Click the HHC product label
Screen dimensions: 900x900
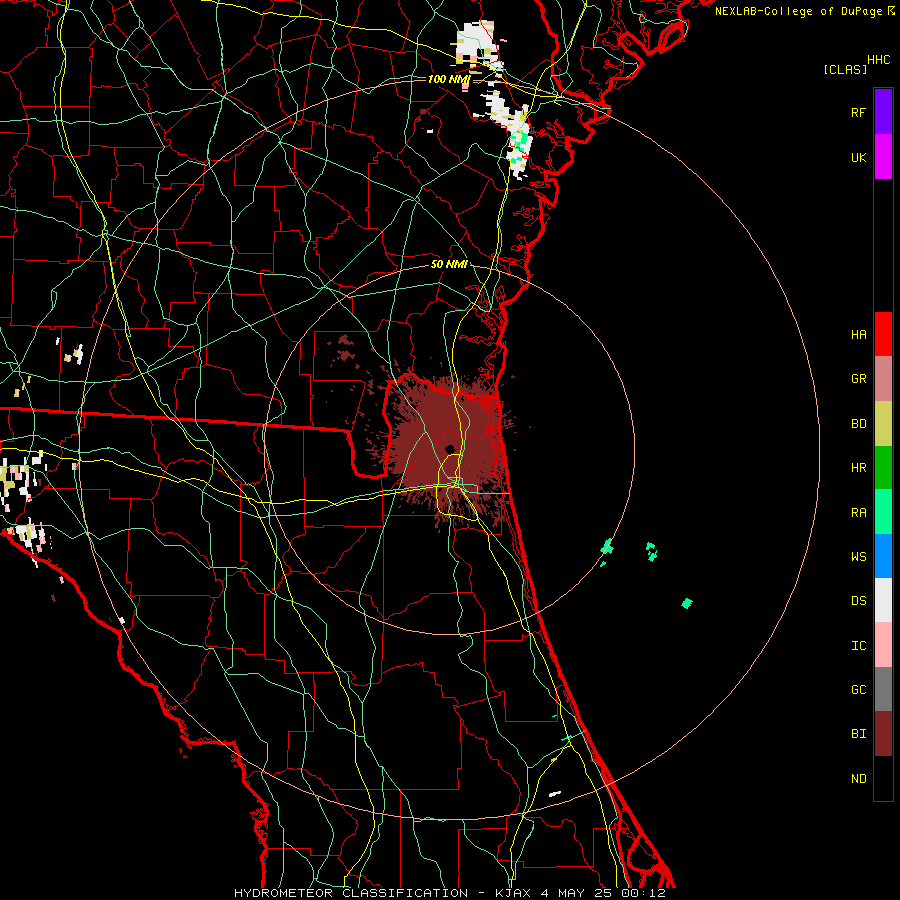[x=878, y=60]
